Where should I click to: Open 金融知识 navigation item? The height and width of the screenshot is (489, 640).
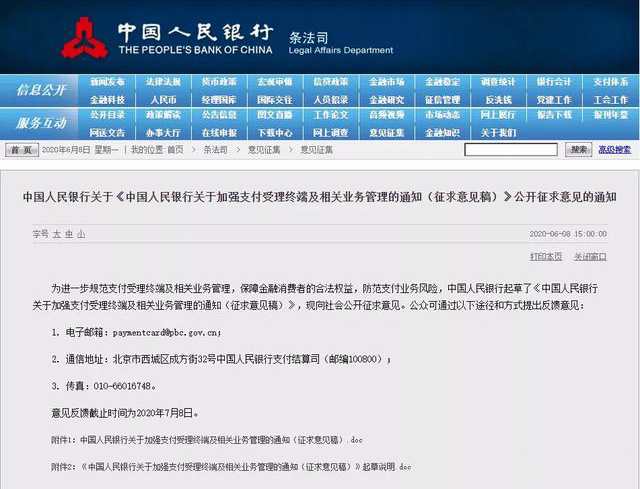pos(442,133)
